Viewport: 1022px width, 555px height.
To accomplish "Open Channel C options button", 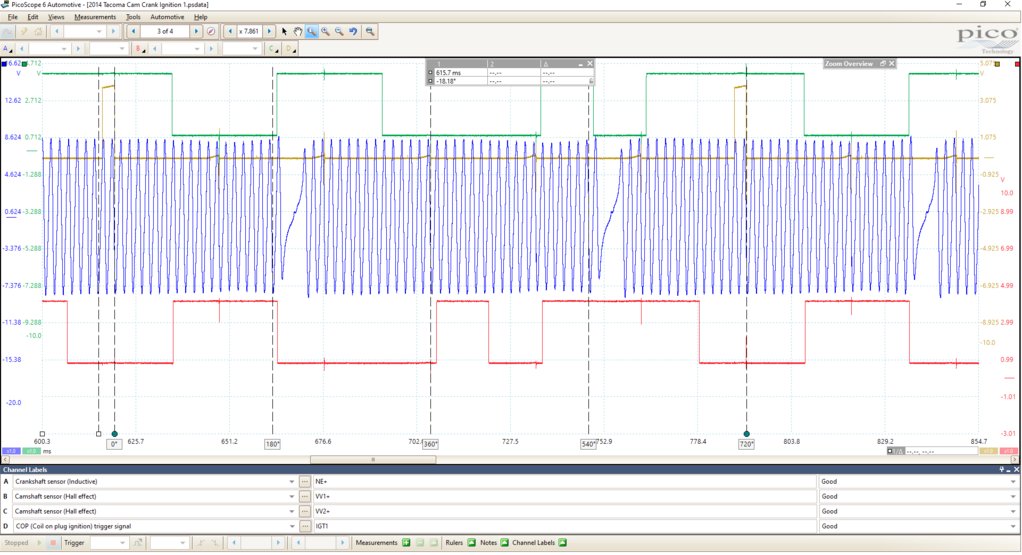I will point(274,49).
